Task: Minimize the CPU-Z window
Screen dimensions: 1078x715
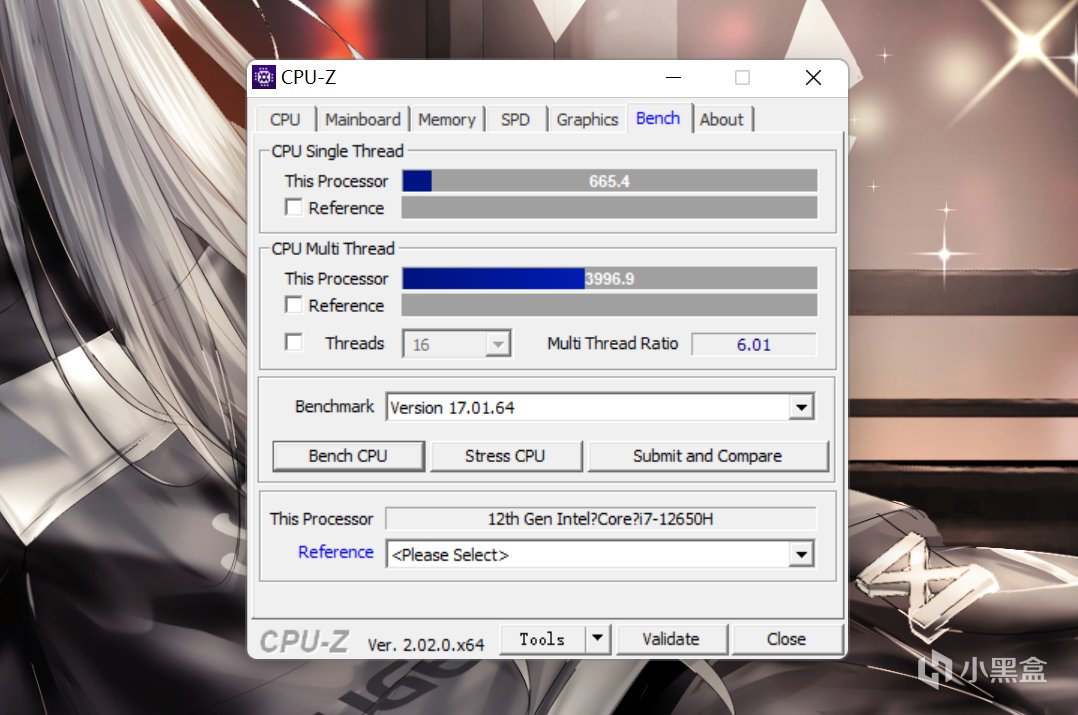Action: pyautogui.click(x=674, y=77)
